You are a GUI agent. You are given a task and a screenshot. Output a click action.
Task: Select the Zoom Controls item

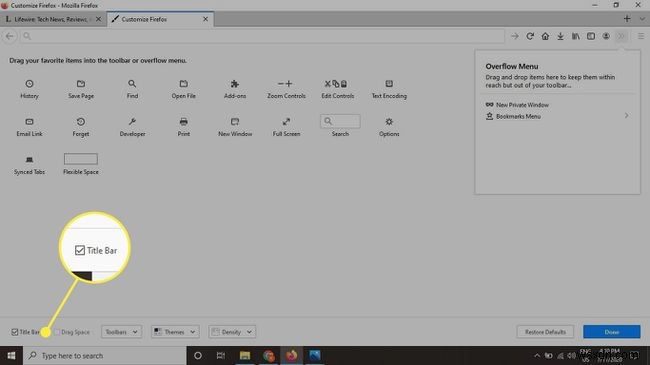click(286, 89)
